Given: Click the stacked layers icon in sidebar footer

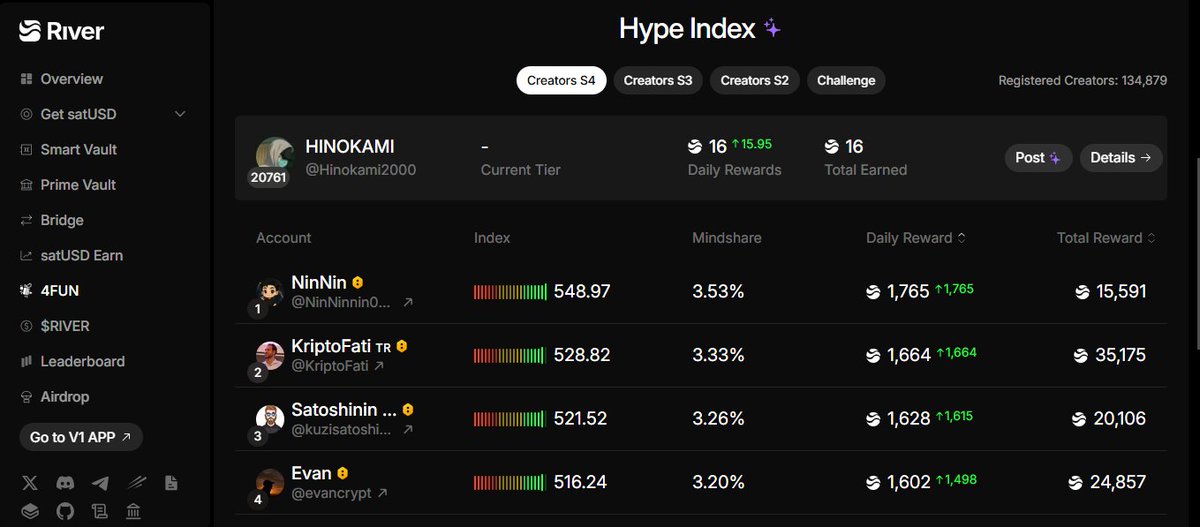Looking at the screenshot, I should point(29,512).
